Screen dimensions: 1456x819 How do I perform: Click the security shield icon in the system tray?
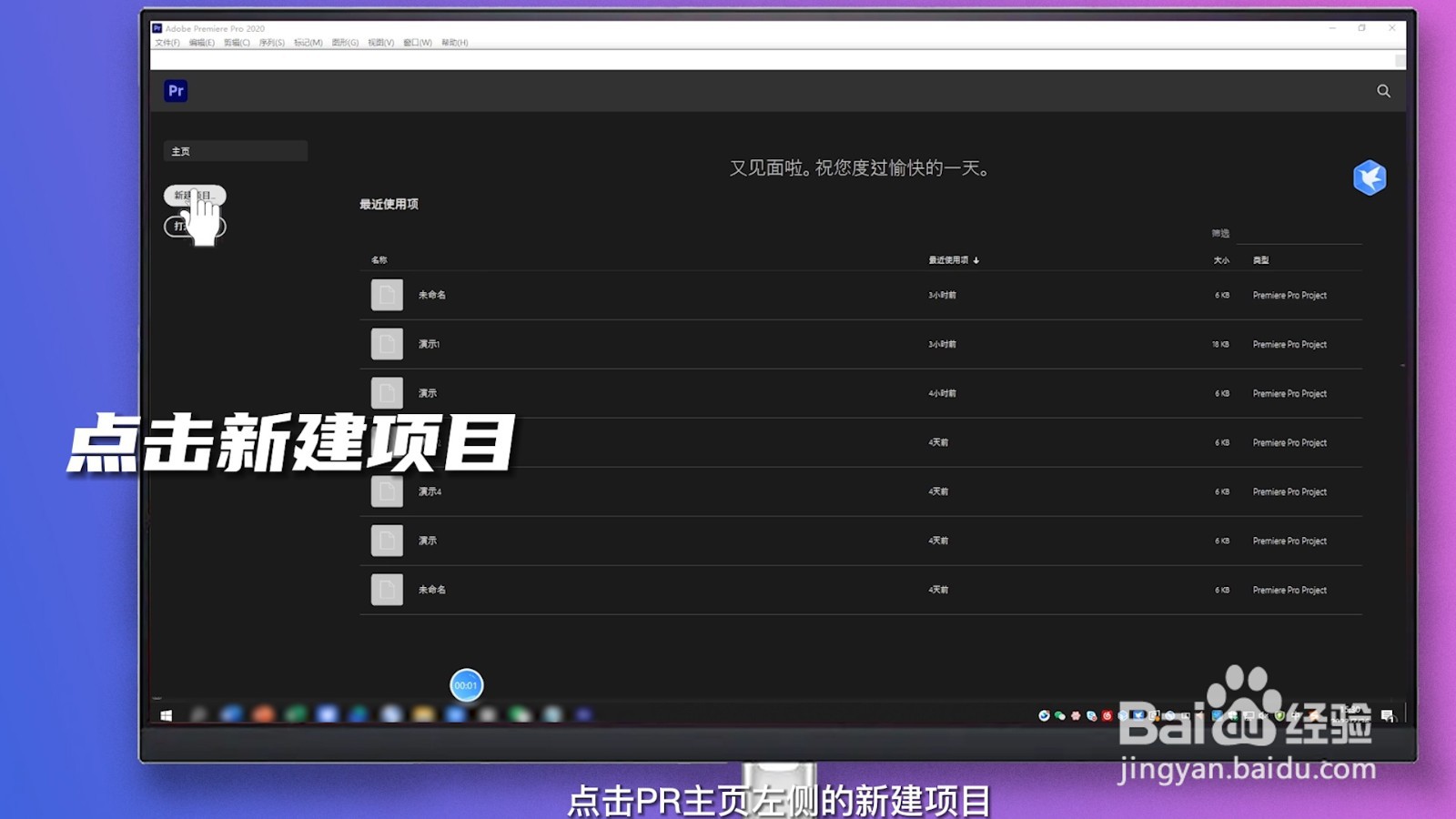[x=1279, y=716]
